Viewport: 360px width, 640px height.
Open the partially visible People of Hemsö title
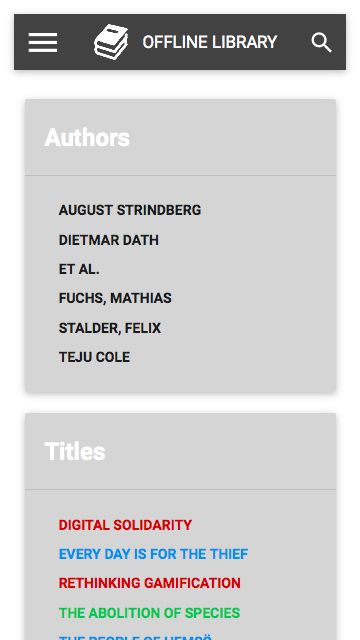coord(136,637)
